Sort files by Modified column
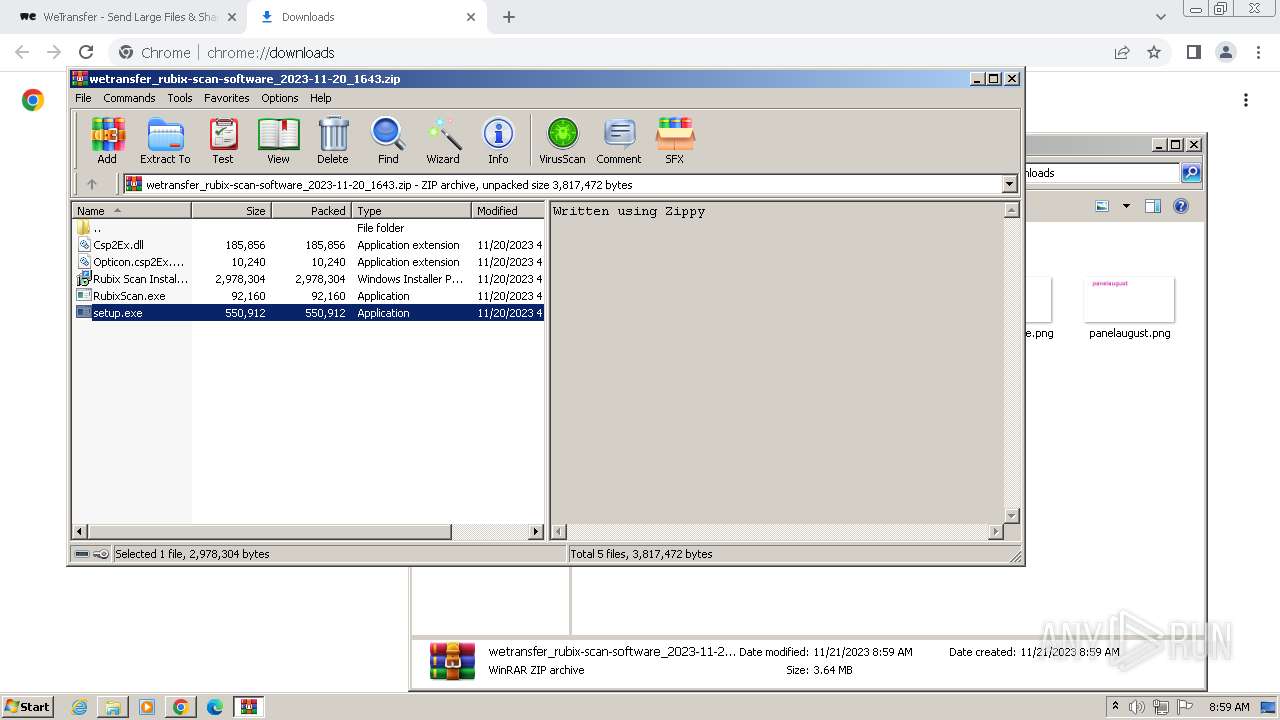Viewport: 1280px width, 720px height. [x=507, y=211]
